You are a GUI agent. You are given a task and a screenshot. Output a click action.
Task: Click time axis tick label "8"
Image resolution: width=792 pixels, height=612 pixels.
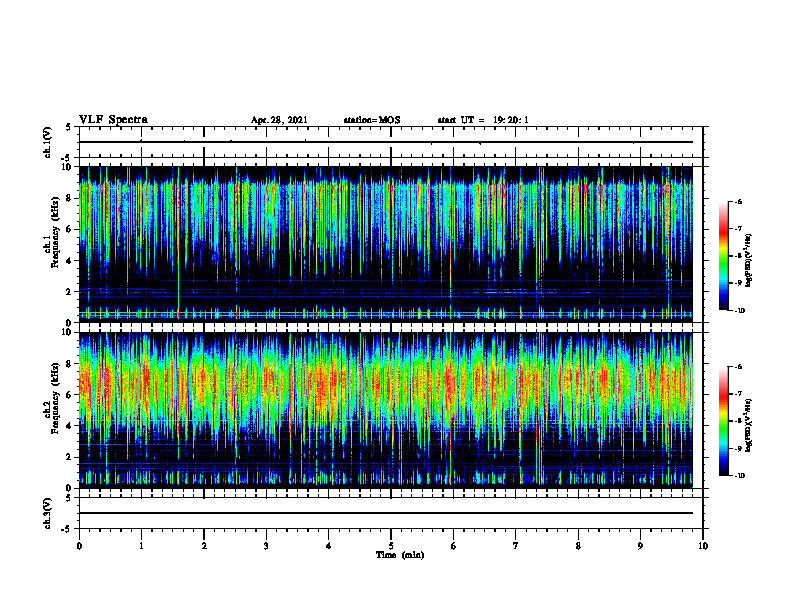[578, 546]
